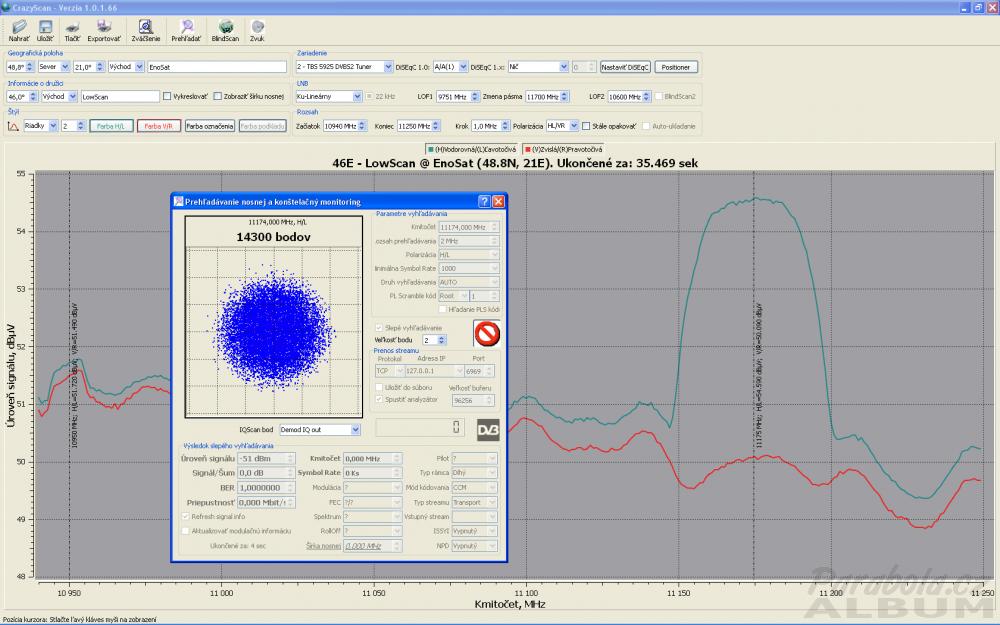This screenshot has width=1000, height=625.
Task: Adjust the LOF1 9751 MHz stepper
Action: pos(474,96)
